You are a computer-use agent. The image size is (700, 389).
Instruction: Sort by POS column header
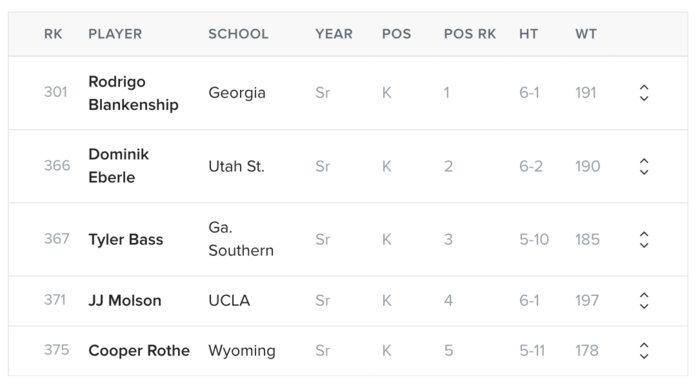click(x=396, y=34)
